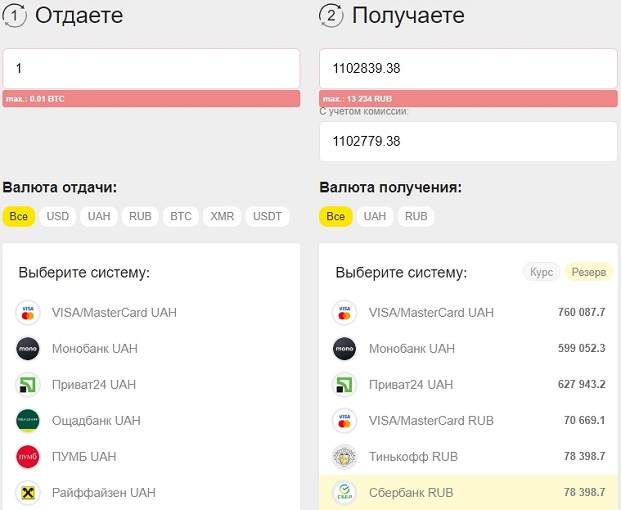
Task: Focus the Получаете amount field 1102839.38
Action: pyautogui.click(x=468, y=69)
